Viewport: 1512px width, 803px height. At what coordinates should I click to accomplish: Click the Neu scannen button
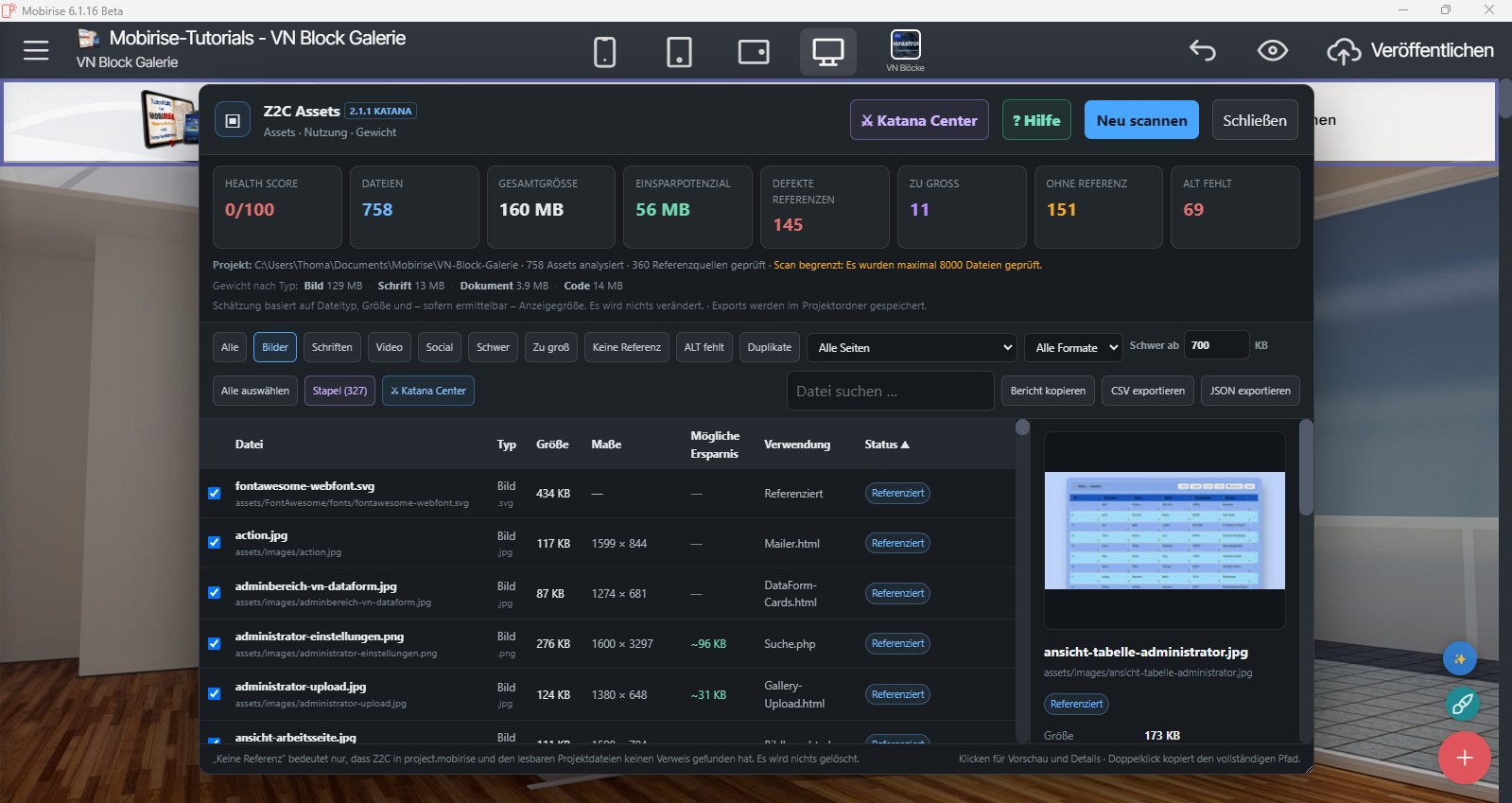[x=1141, y=120]
